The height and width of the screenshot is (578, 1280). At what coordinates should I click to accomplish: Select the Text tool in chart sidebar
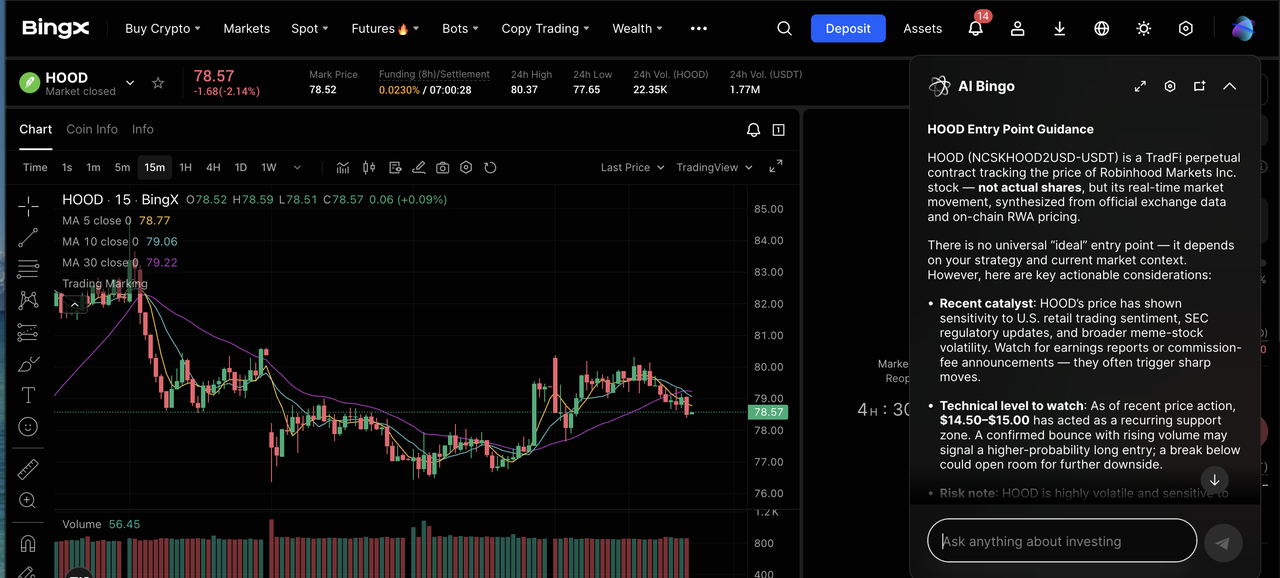pos(28,395)
